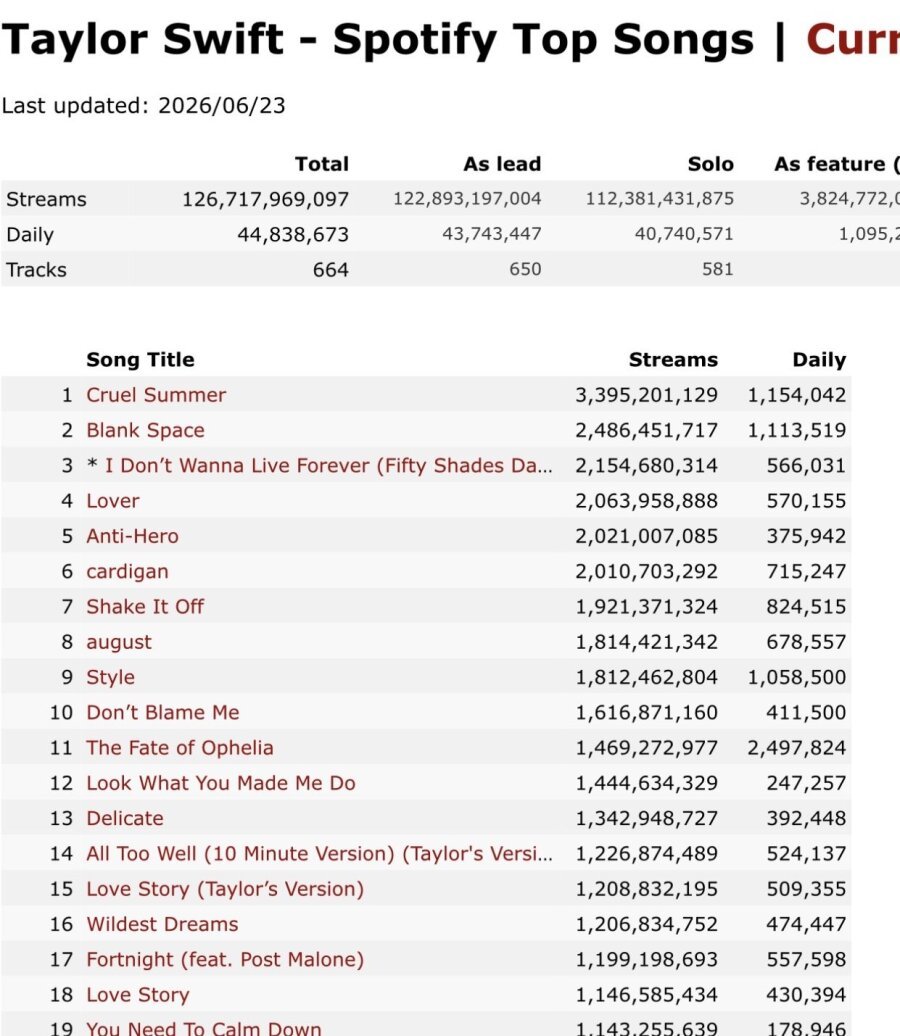Screen dimensions: 900x1036
Task: Open the Don't Blame Me link
Action: (163, 712)
